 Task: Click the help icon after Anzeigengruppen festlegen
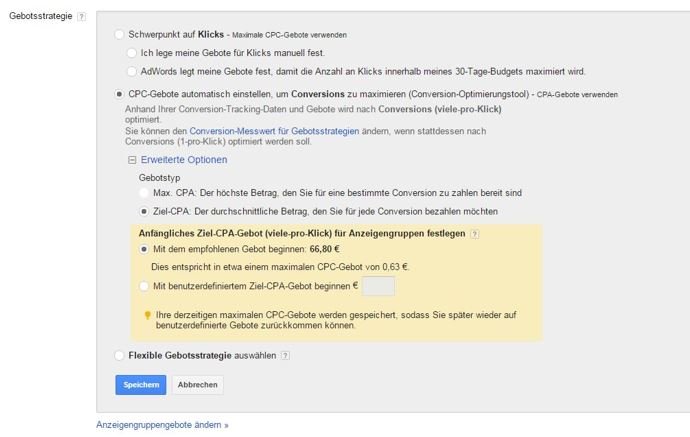pyautogui.click(x=474, y=234)
